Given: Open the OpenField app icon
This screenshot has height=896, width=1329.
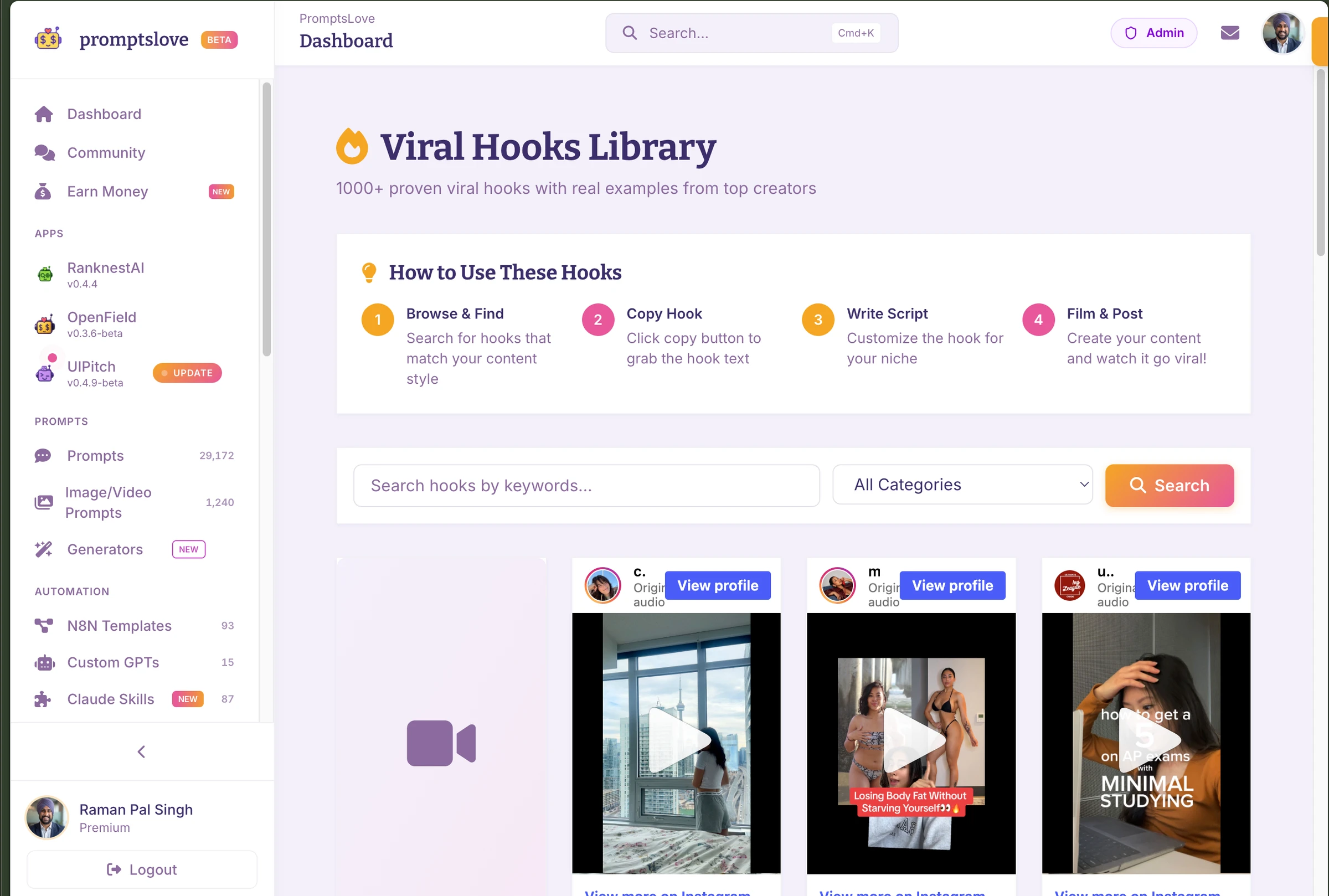Looking at the screenshot, I should click(x=44, y=324).
